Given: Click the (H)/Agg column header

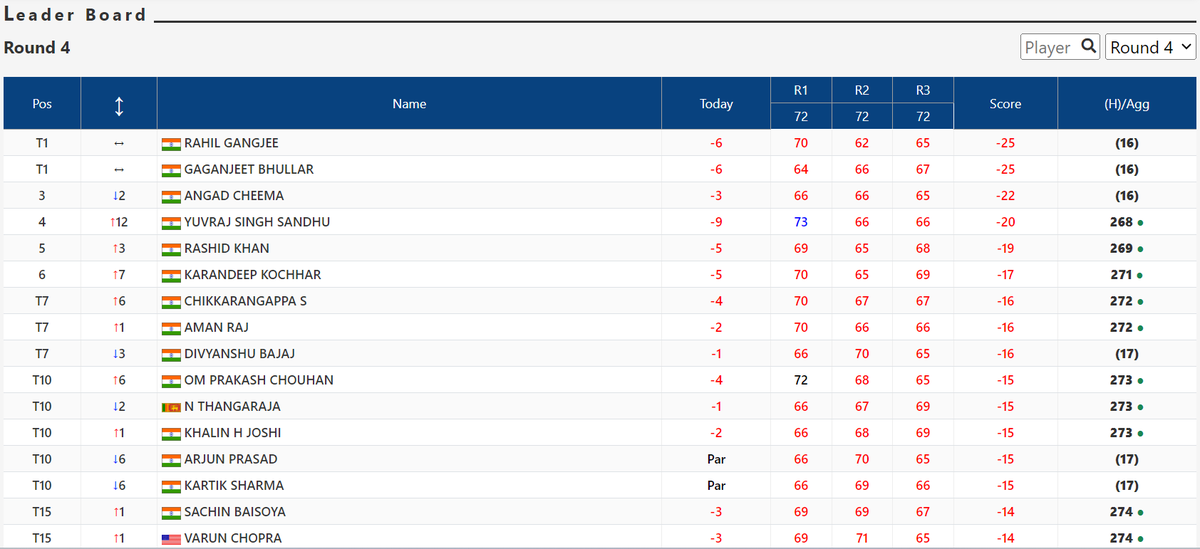Looking at the screenshot, I should point(1126,103).
